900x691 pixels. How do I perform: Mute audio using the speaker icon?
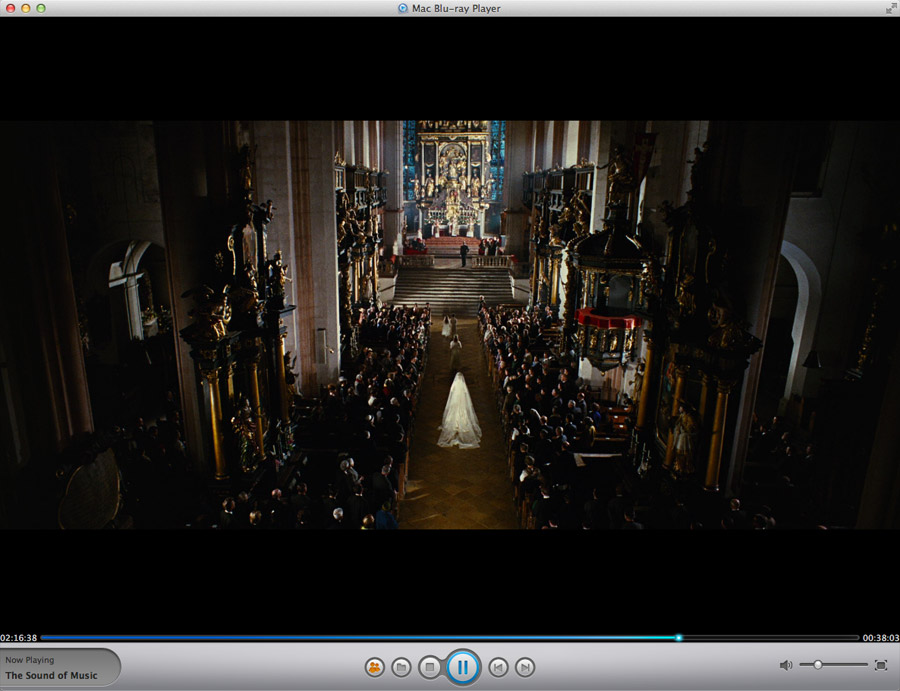(786, 665)
